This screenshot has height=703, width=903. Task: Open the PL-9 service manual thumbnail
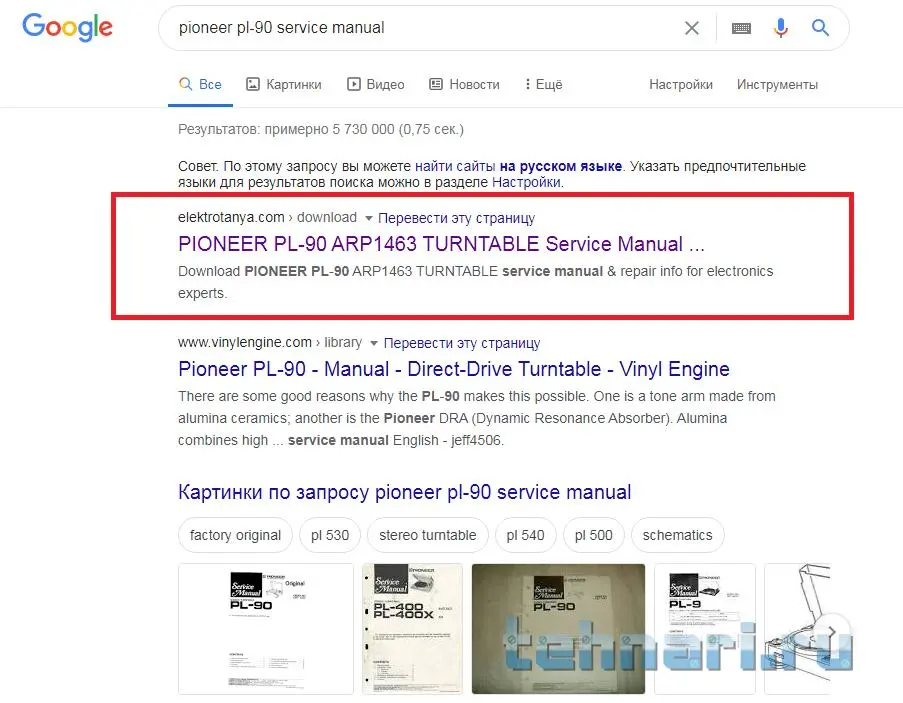point(704,629)
